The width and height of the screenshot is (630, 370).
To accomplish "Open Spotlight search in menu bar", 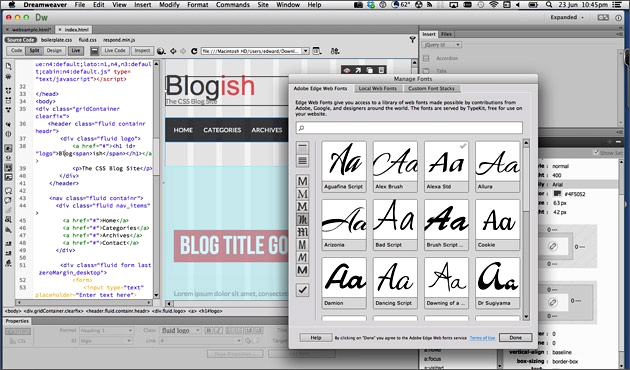I will pos(549,5).
